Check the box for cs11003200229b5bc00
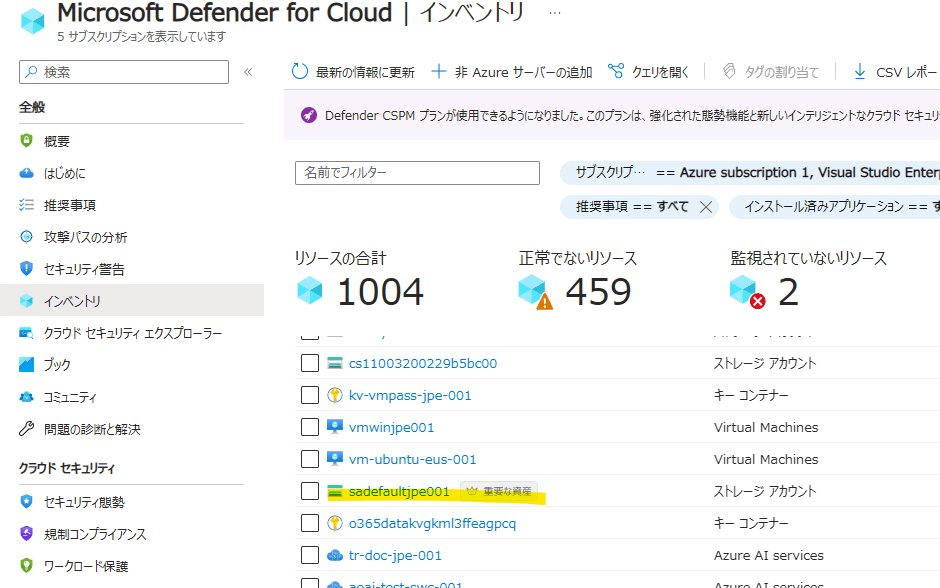Image resolution: width=940 pixels, height=588 pixels. [x=310, y=363]
